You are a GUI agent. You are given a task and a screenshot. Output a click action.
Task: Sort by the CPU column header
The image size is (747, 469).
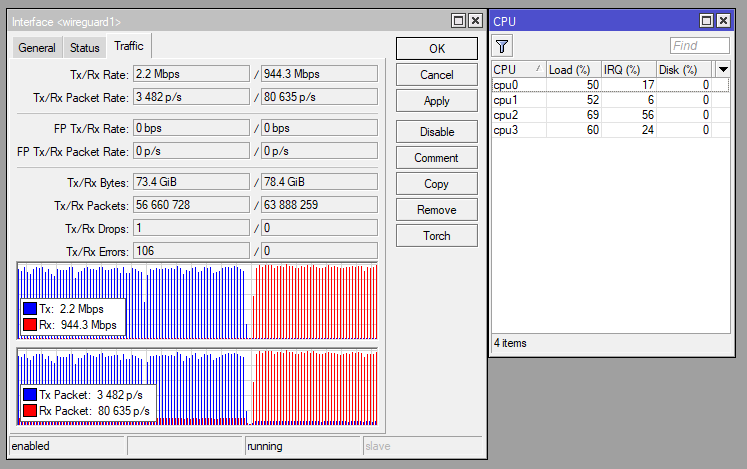pyautogui.click(x=519, y=70)
